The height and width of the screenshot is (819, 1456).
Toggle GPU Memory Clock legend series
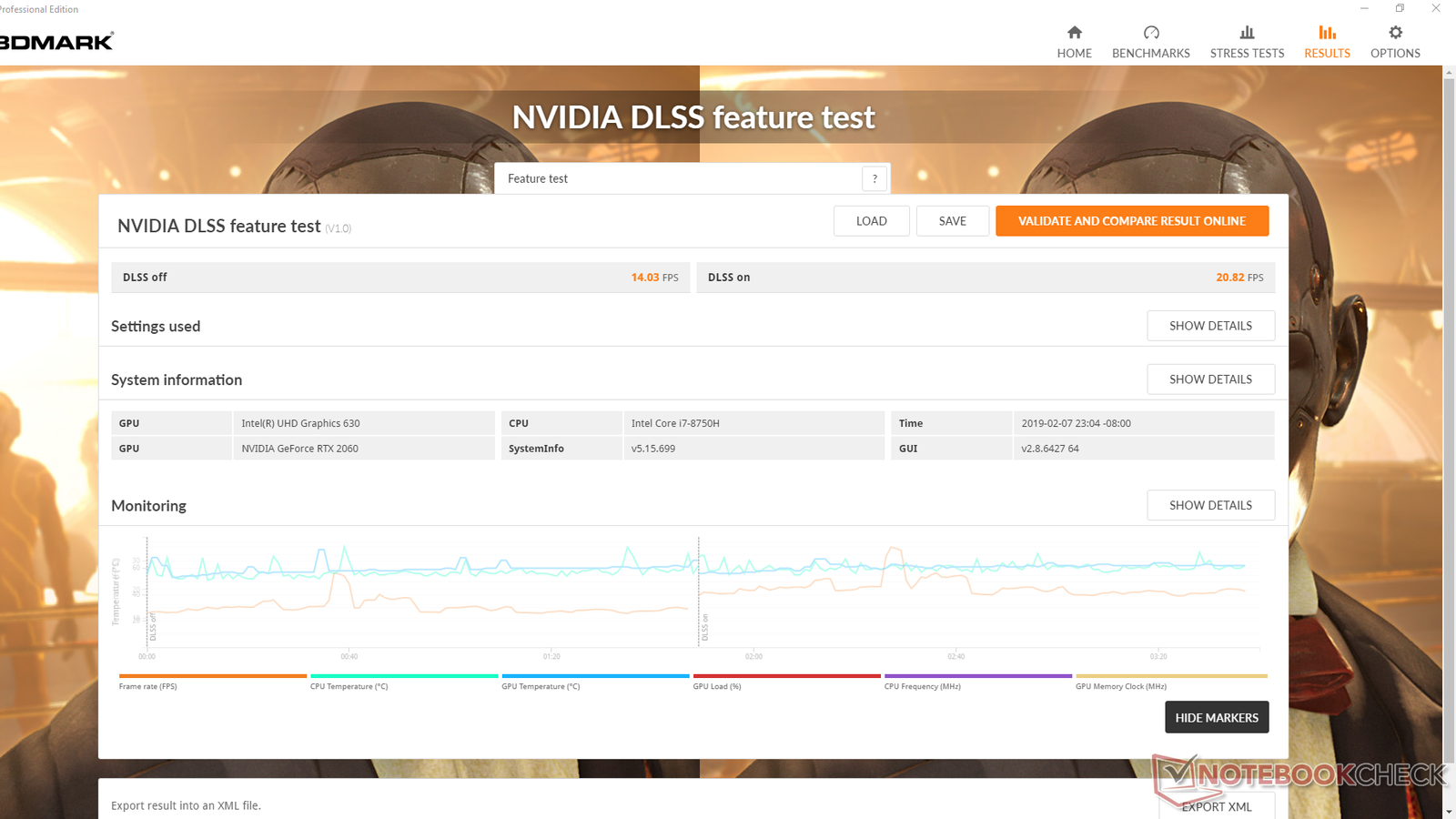(x=1171, y=682)
